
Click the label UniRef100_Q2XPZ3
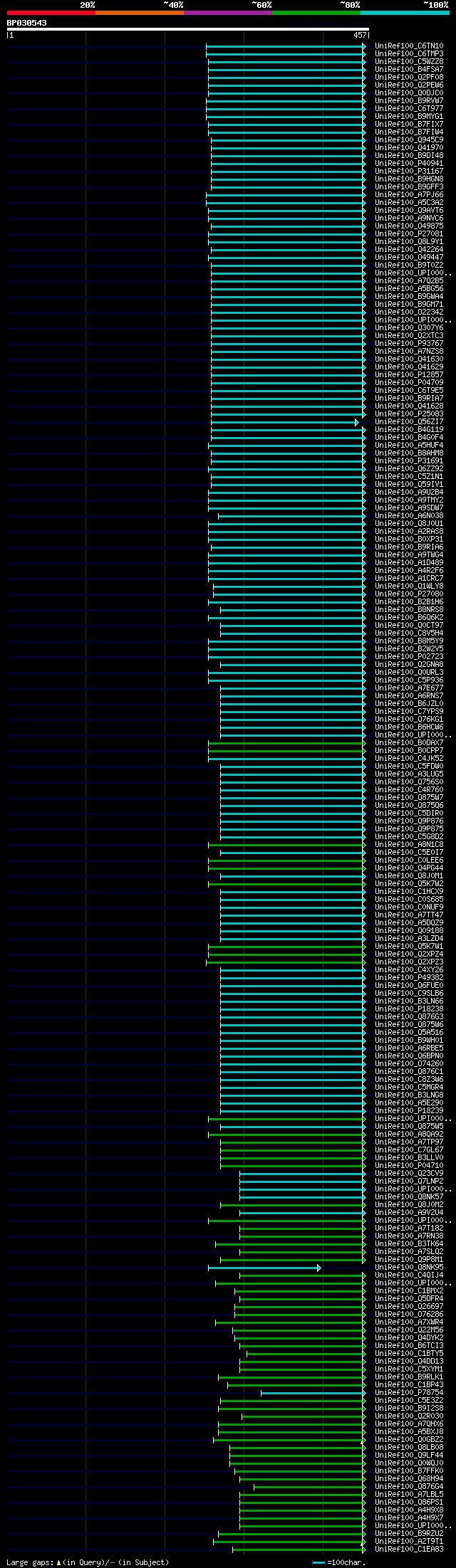pos(409,962)
